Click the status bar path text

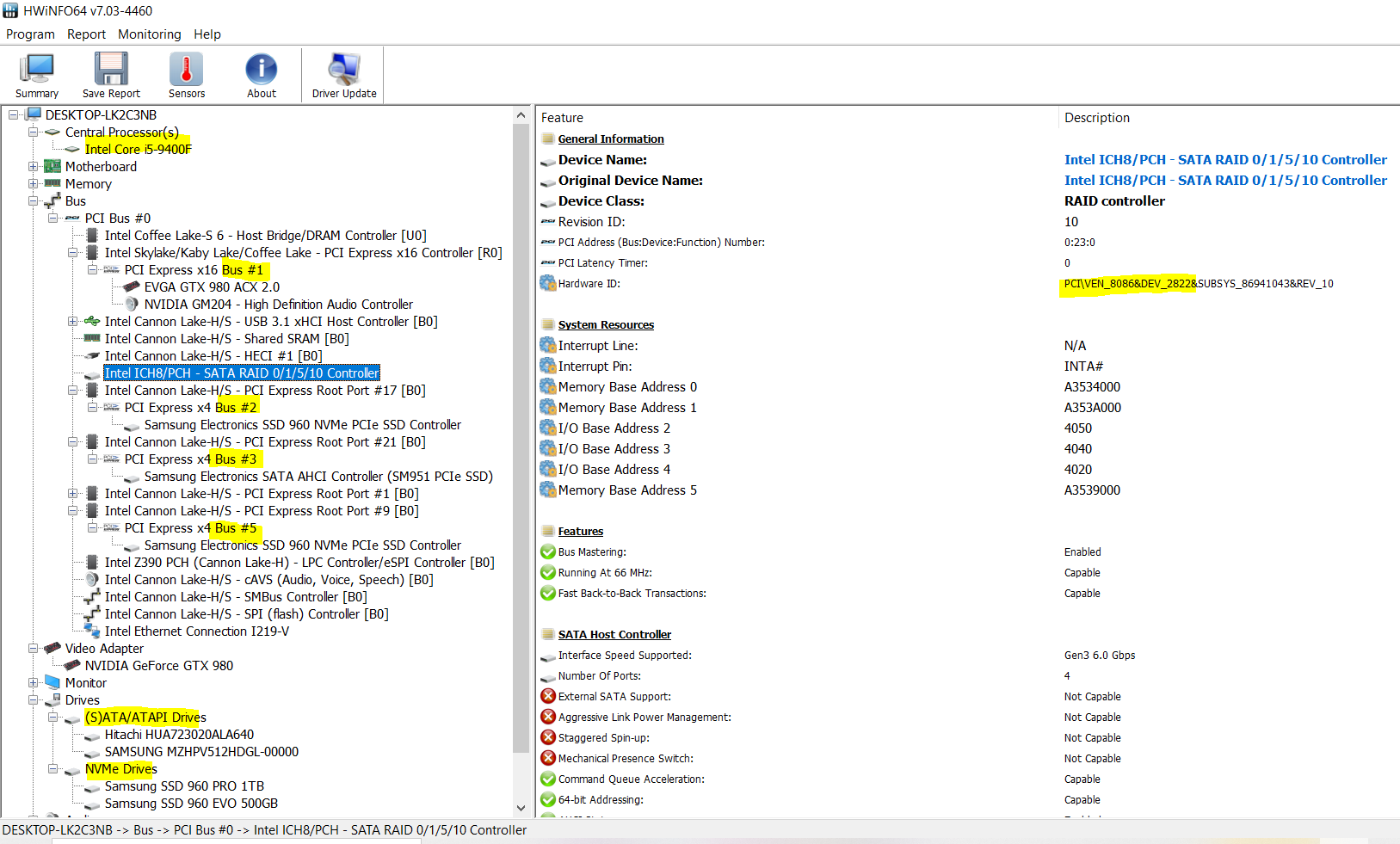pyautogui.click(x=264, y=830)
